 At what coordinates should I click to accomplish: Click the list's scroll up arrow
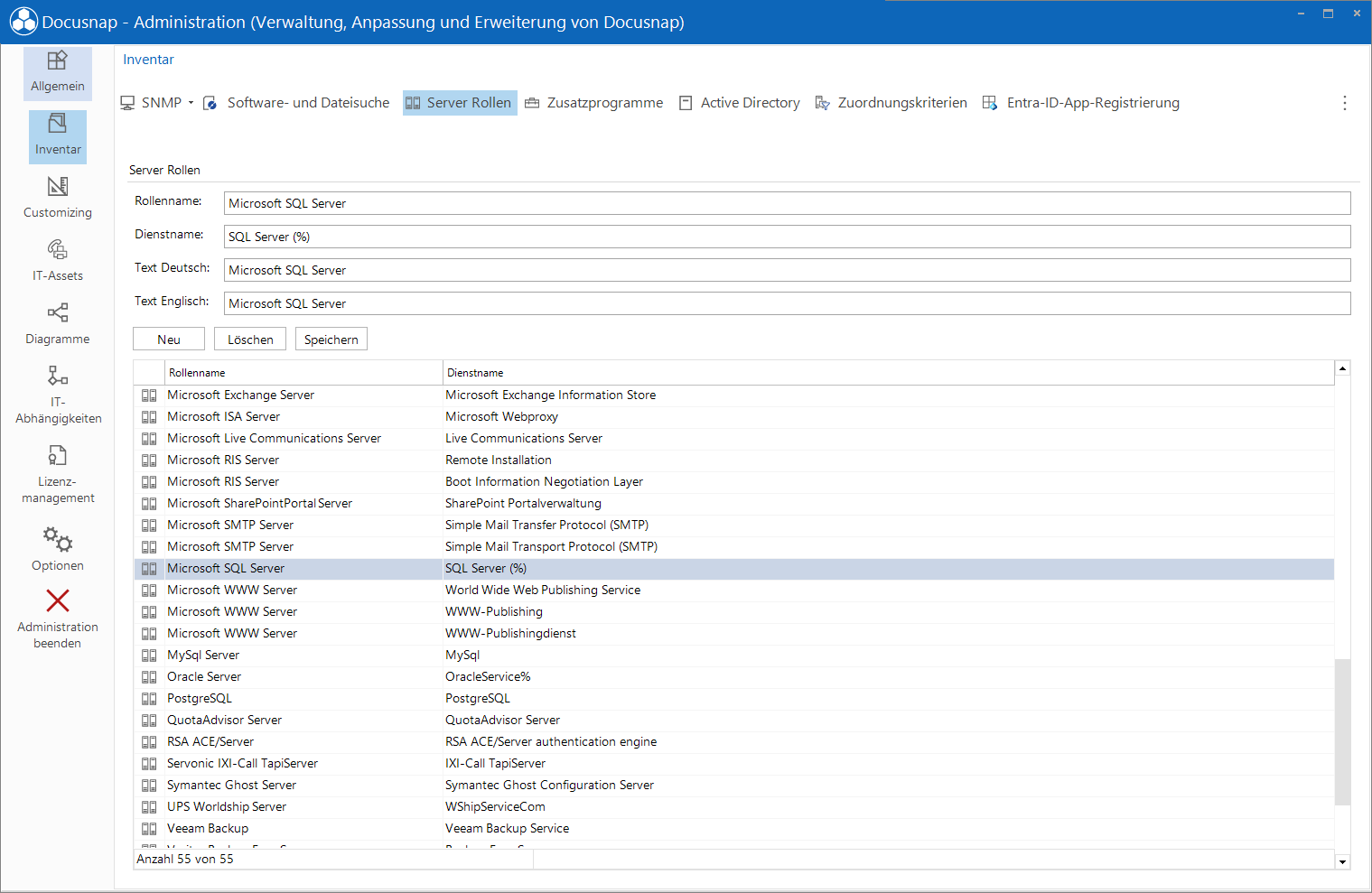(x=1343, y=368)
